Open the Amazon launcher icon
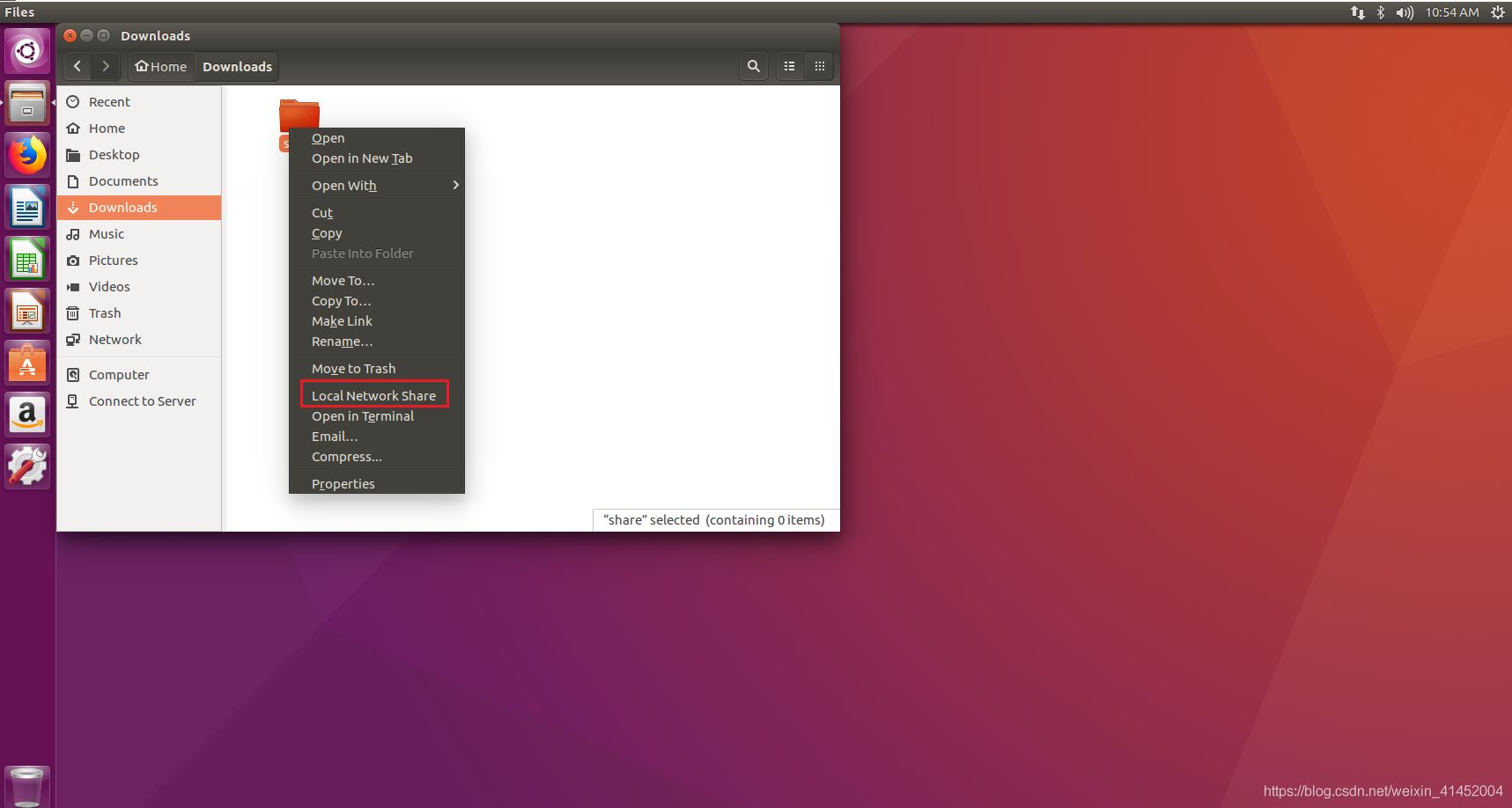This screenshot has height=808, width=1512. coord(27,415)
